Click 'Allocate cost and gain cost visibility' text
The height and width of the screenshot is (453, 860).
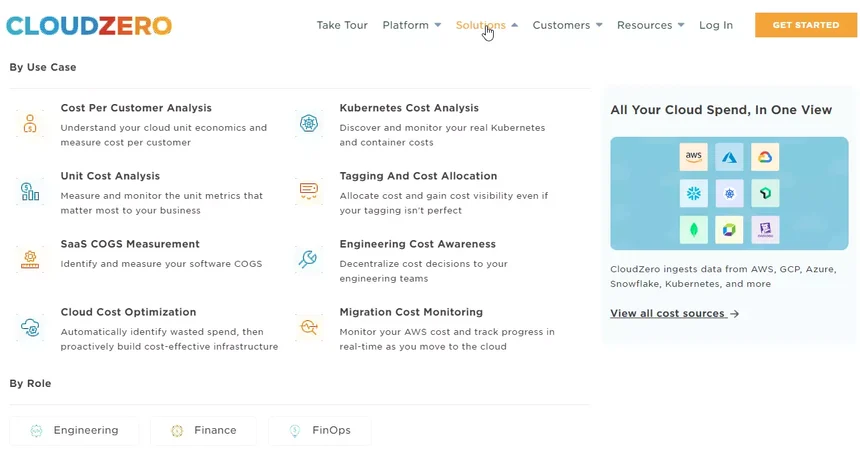coord(444,203)
